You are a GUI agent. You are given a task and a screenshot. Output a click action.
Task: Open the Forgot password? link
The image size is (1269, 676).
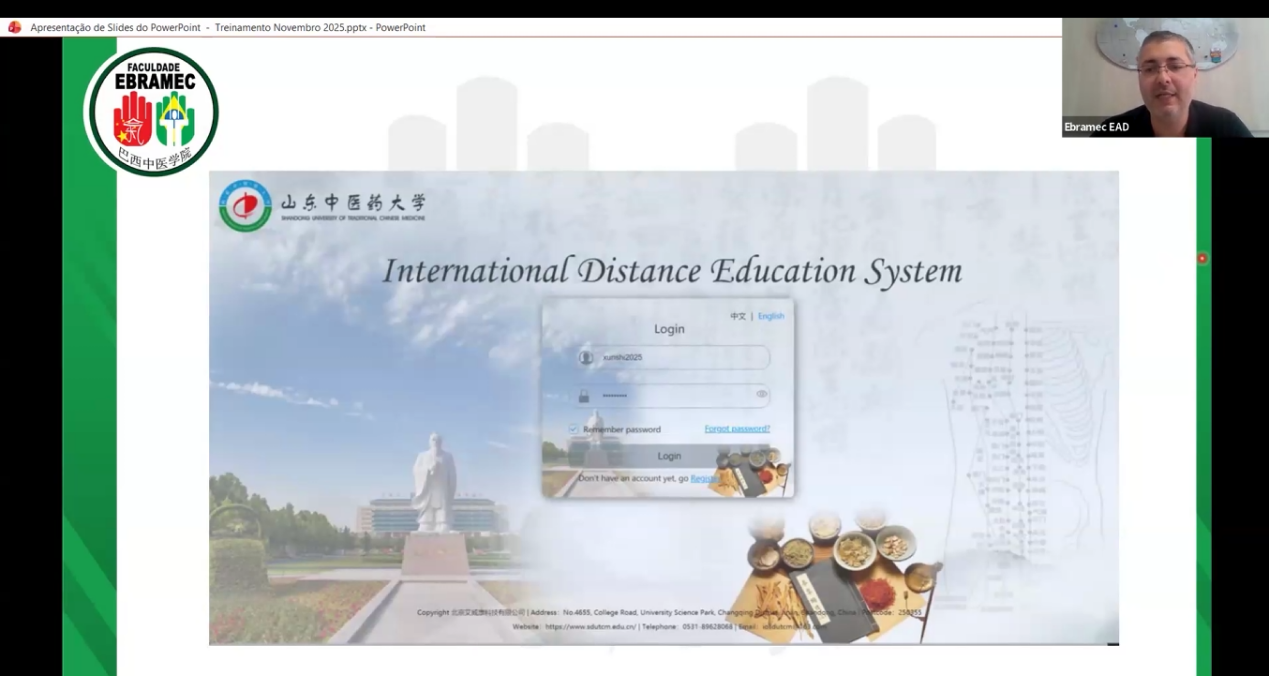click(x=737, y=429)
